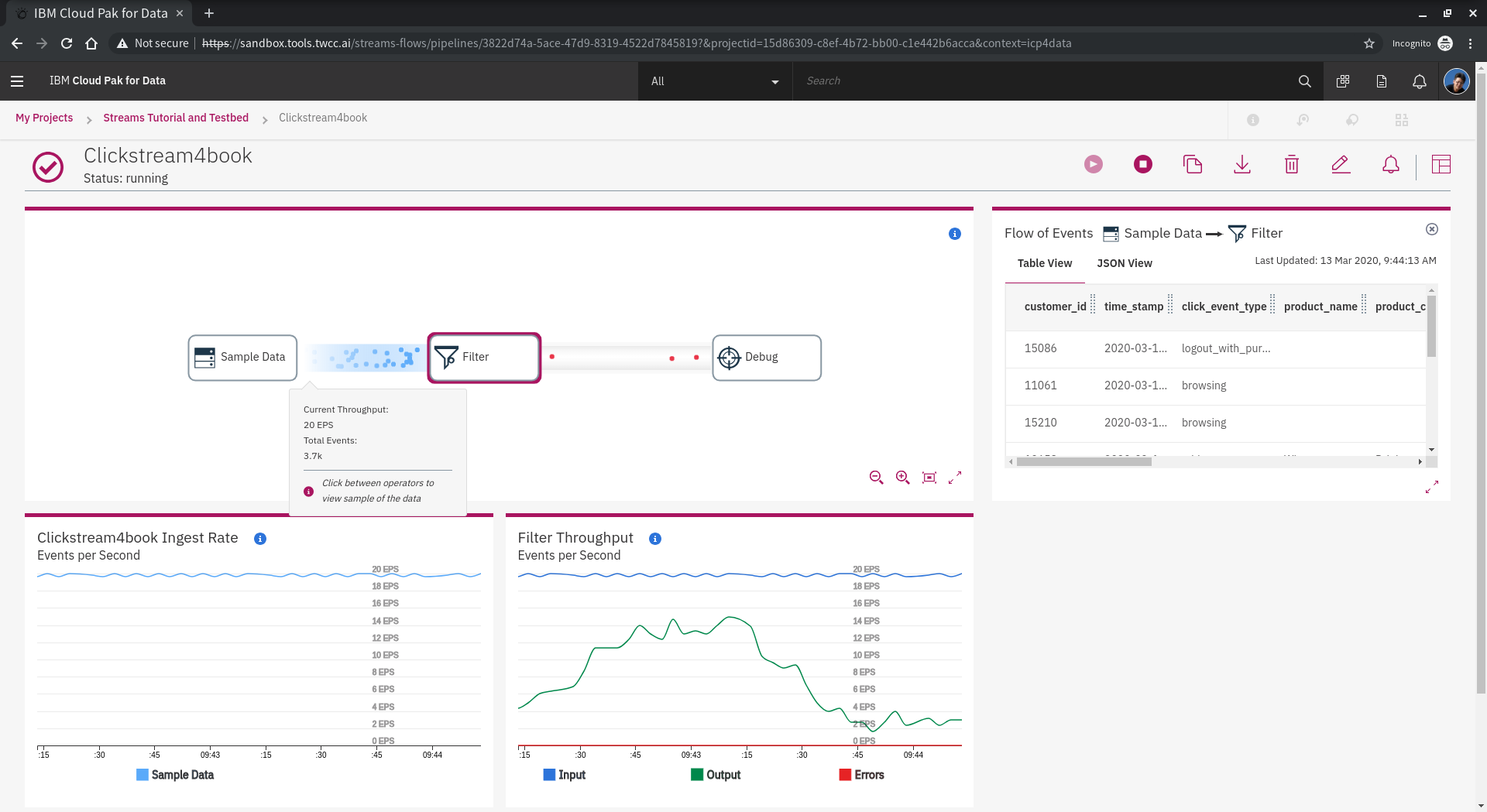Fit flow to canvas icon

[929, 478]
